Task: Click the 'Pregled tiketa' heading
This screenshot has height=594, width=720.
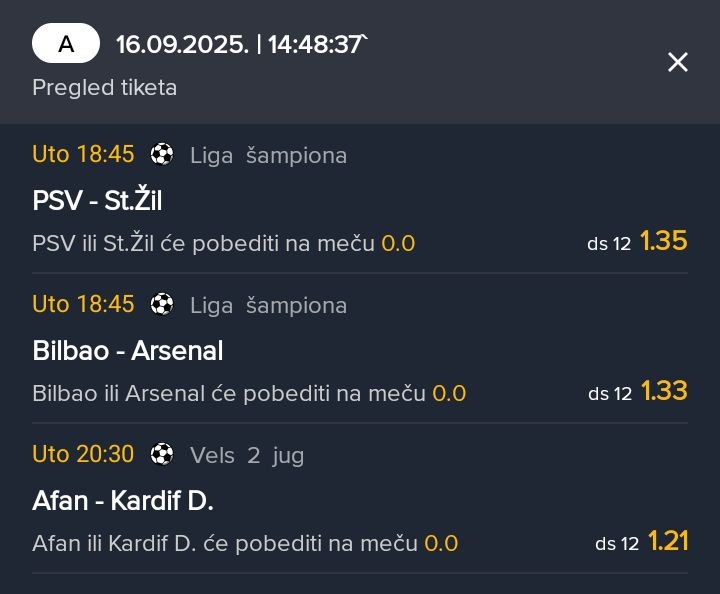Action: tap(105, 87)
